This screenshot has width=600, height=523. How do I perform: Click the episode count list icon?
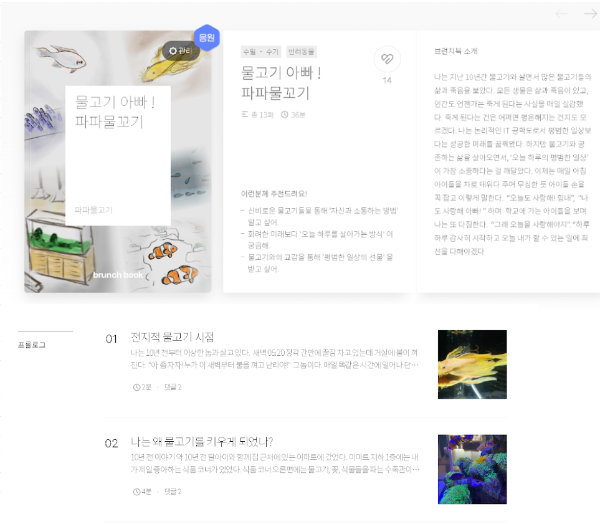[245, 114]
